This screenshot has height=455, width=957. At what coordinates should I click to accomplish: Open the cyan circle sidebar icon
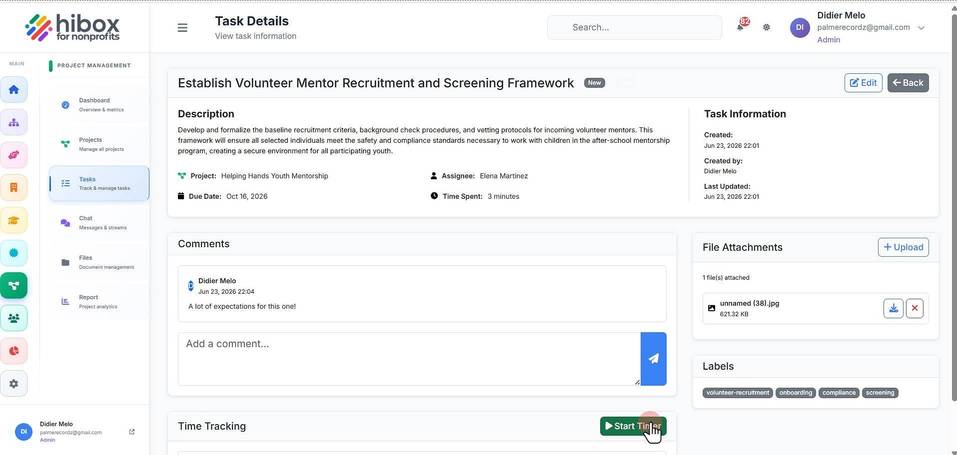coord(13,253)
